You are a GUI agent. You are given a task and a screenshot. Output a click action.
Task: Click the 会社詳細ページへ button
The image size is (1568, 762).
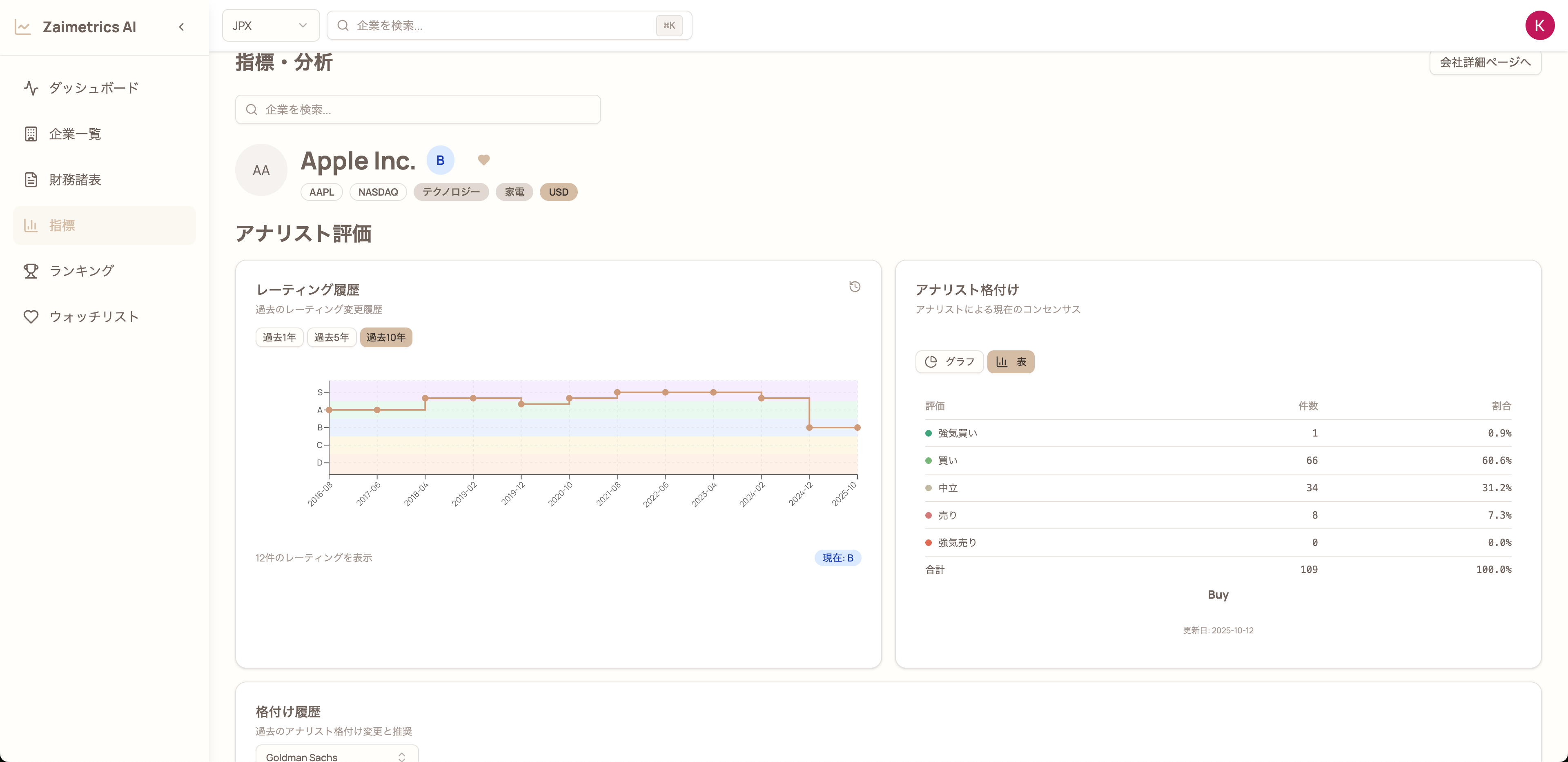point(1485,62)
